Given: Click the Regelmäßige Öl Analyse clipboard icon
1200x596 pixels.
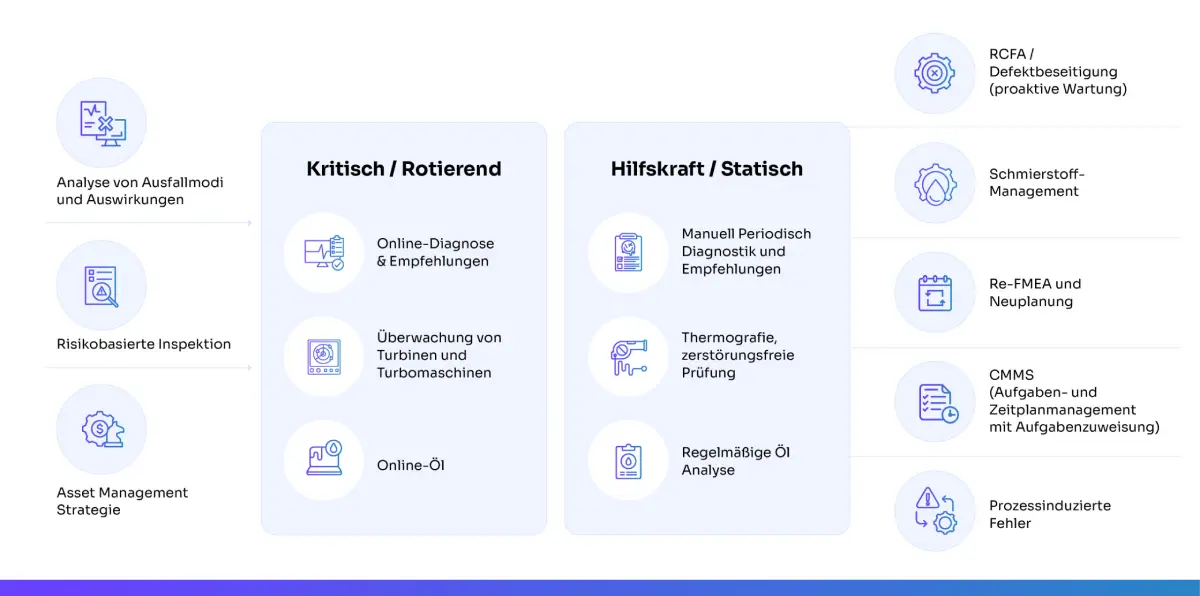Looking at the screenshot, I should point(627,460).
